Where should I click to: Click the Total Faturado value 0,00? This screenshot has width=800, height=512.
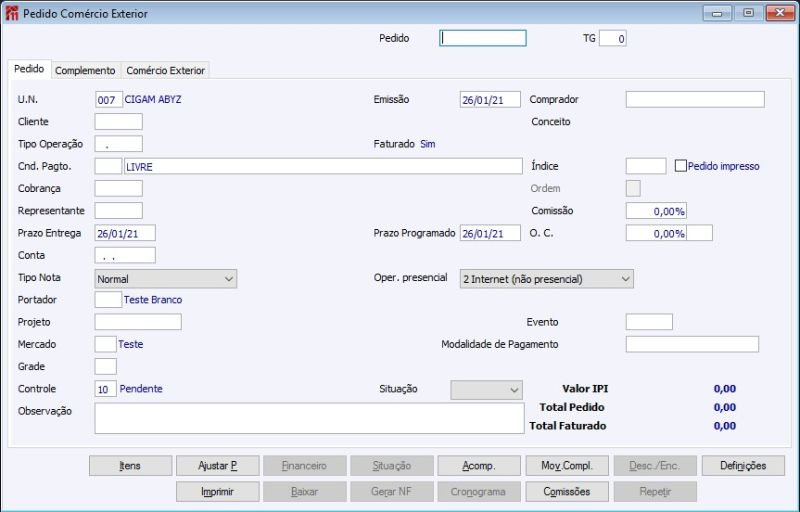pyautogui.click(x=724, y=426)
